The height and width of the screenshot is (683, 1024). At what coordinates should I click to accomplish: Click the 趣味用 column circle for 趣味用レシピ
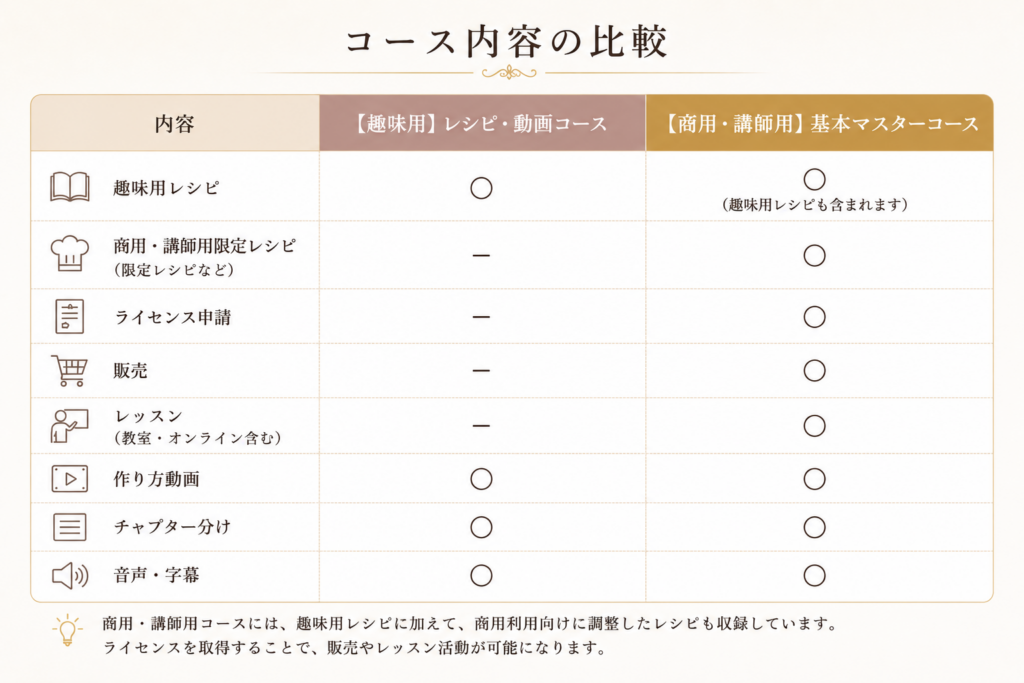coord(481,188)
